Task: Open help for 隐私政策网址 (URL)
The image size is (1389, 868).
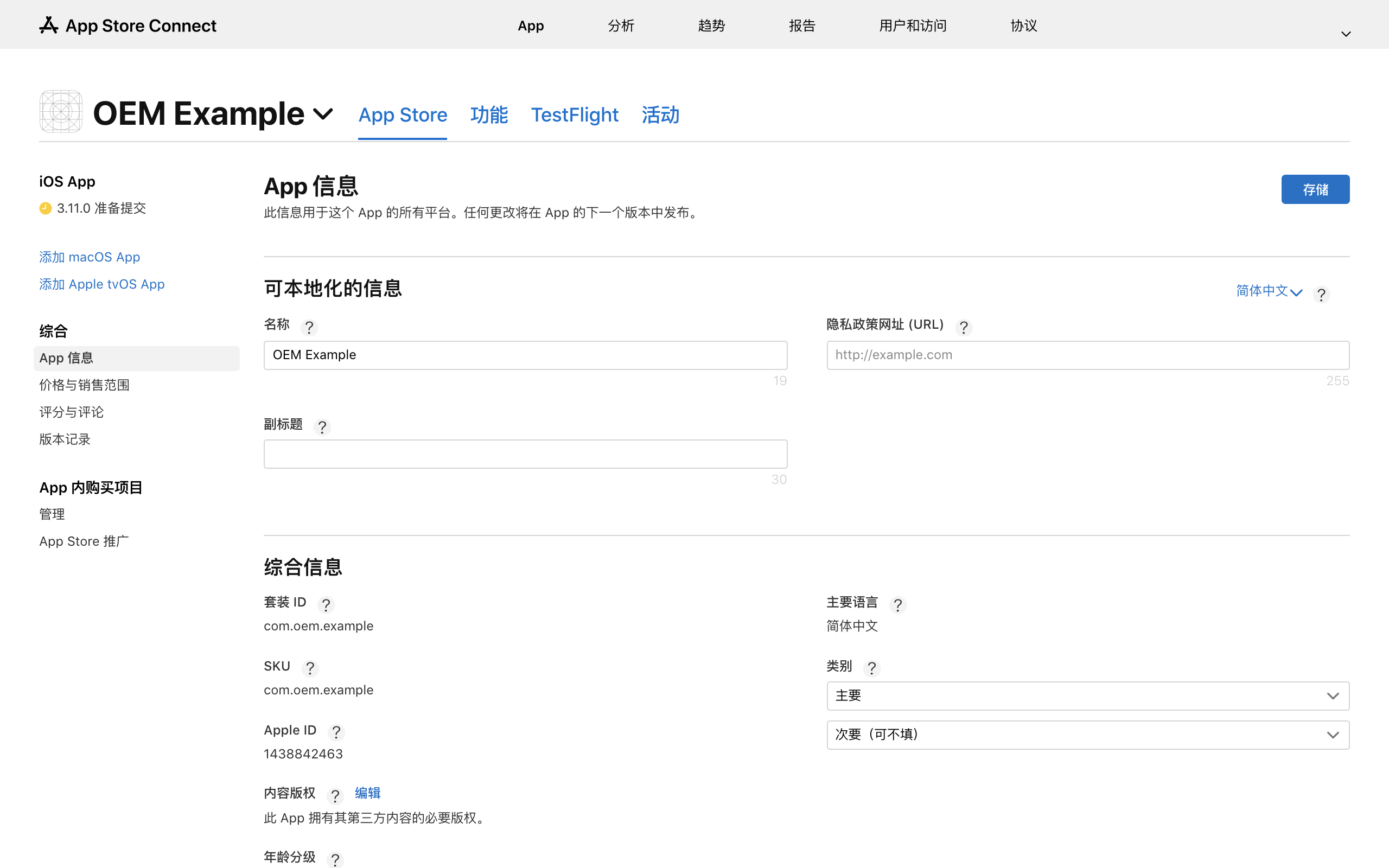Action: (x=964, y=327)
